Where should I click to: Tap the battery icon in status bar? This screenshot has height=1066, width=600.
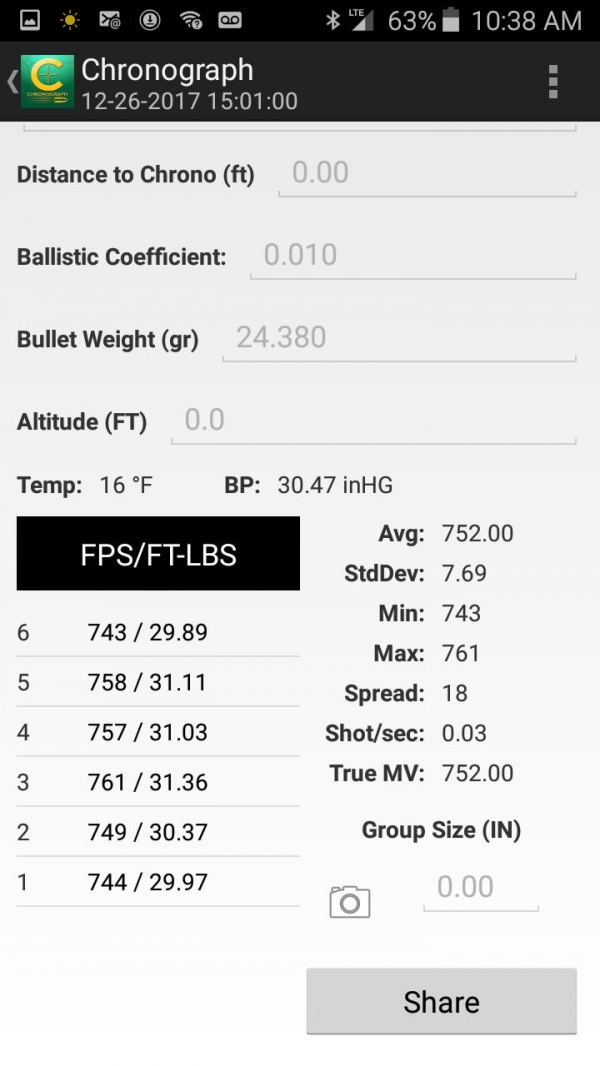pyautogui.click(x=451, y=20)
